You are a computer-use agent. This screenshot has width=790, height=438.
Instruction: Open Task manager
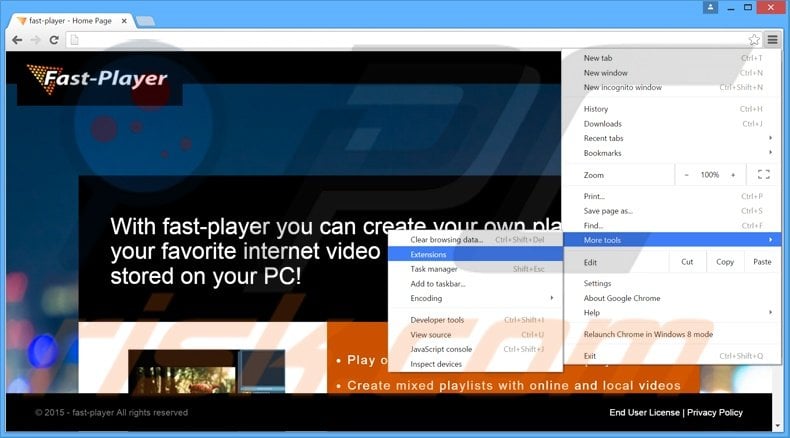(476, 269)
